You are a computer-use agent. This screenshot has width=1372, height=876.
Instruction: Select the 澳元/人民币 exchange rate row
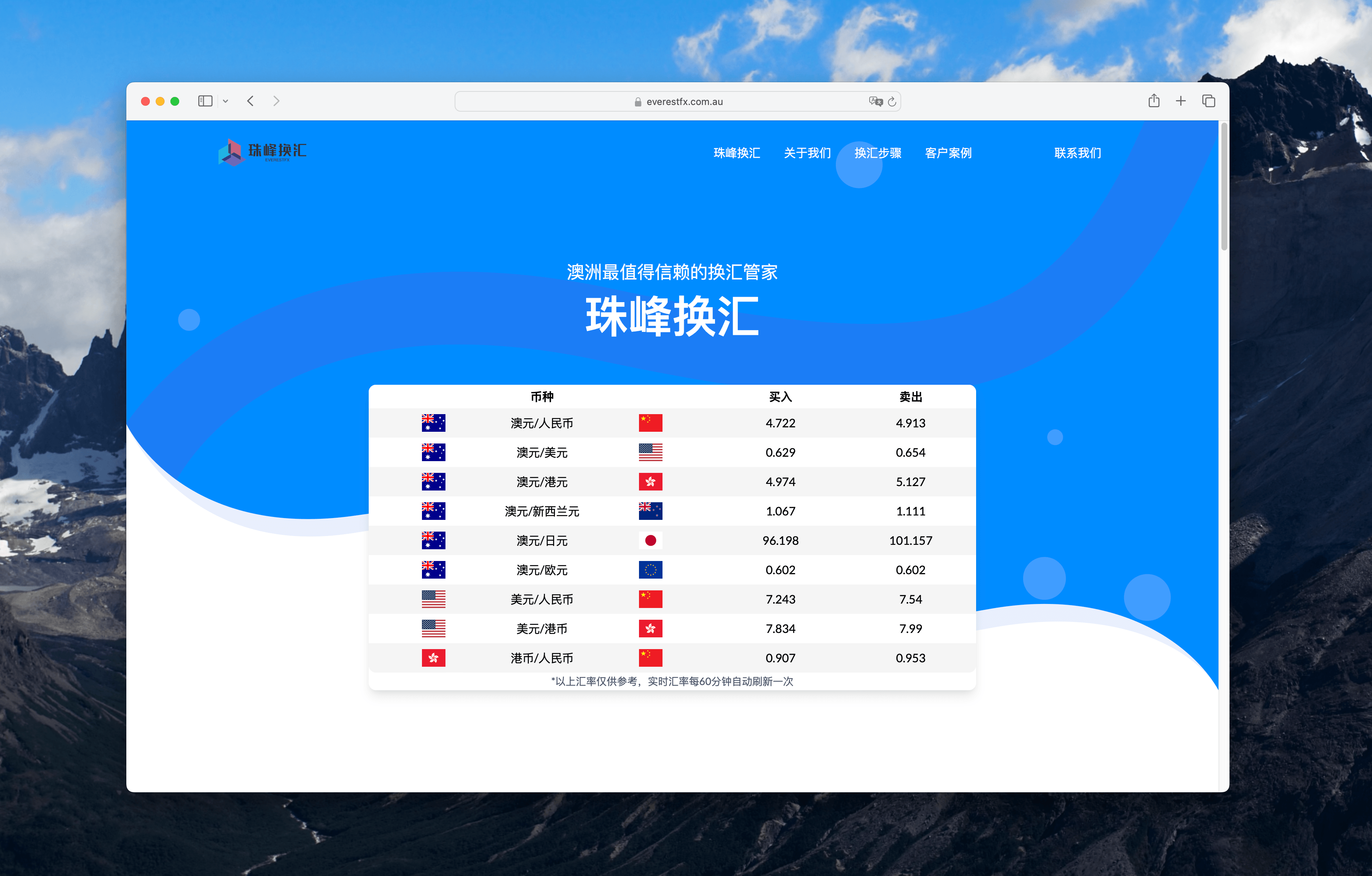tap(542, 423)
